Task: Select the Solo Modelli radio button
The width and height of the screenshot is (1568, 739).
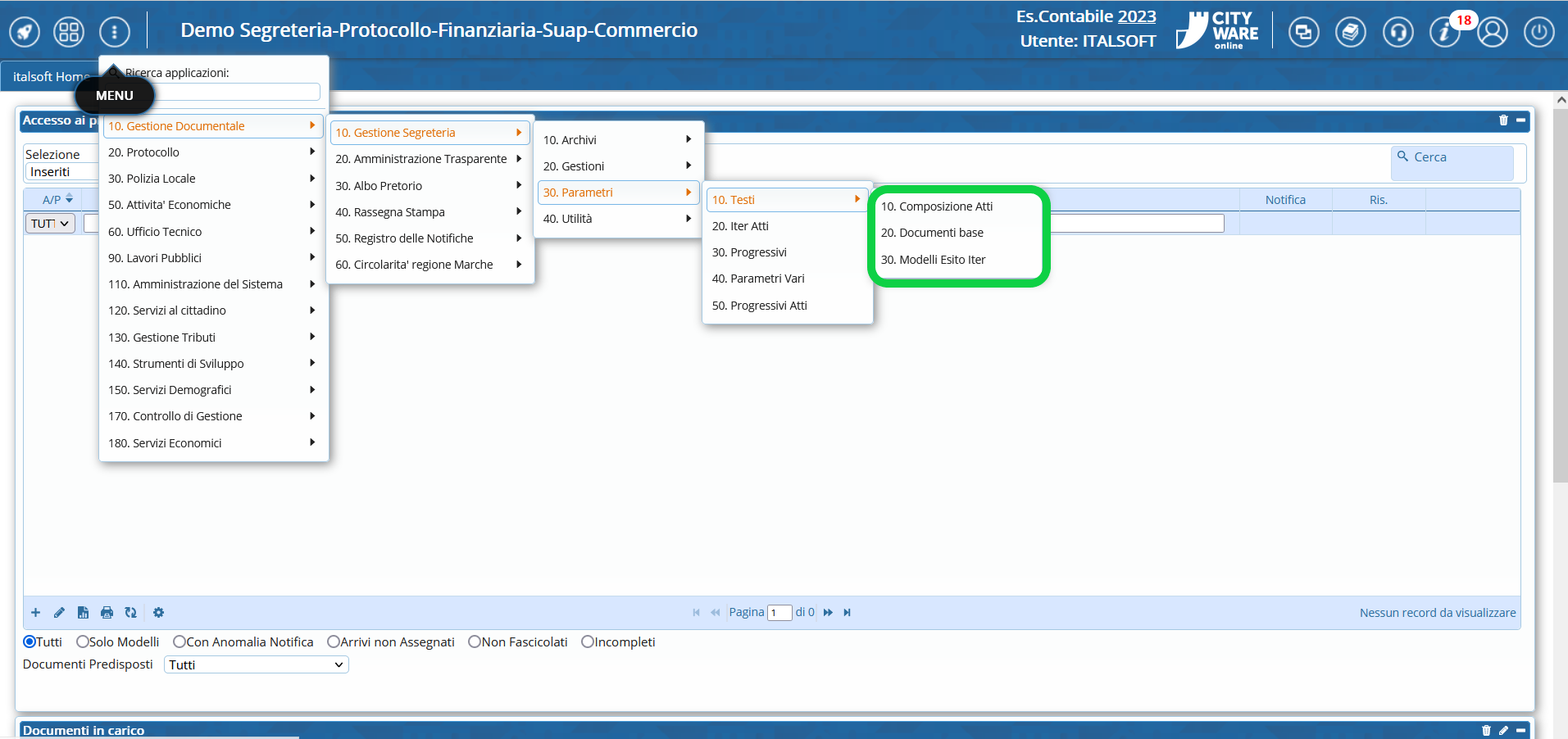Action: [x=83, y=642]
